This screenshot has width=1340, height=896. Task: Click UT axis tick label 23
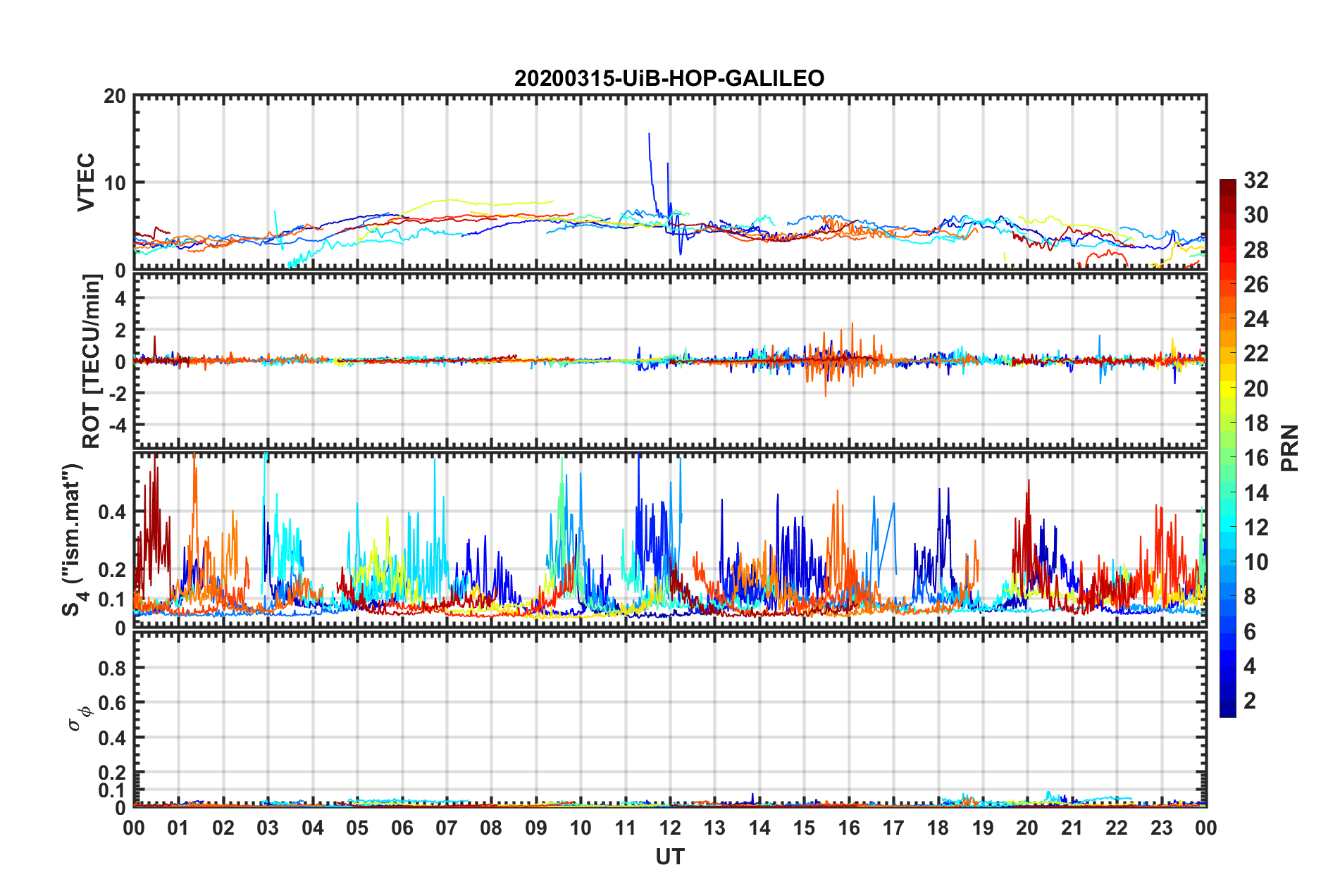(1161, 828)
